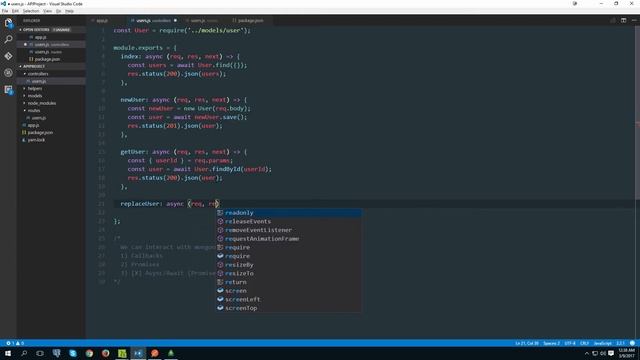Screen dimensions: 640x360
Task: Open Task View from the taskbar
Action: point(40,353)
